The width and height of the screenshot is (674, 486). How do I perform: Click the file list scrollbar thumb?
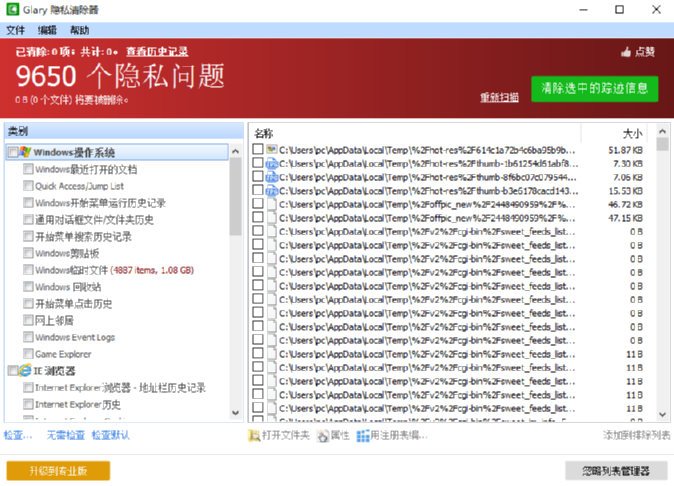tap(662, 144)
